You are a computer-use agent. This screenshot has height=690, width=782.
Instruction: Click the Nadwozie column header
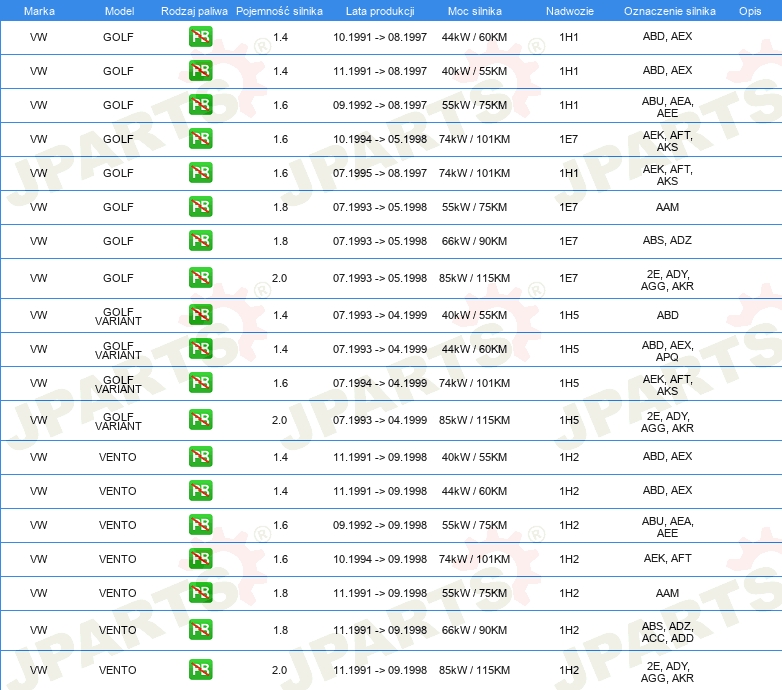[570, 11]
